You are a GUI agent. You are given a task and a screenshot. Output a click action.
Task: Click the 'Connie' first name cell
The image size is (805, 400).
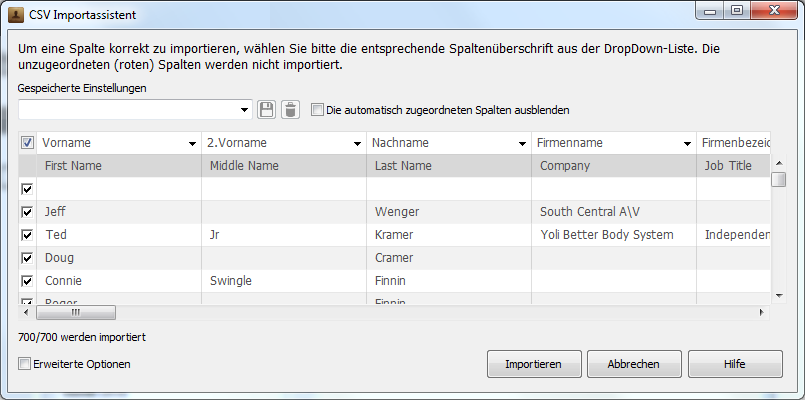point(119,281)
